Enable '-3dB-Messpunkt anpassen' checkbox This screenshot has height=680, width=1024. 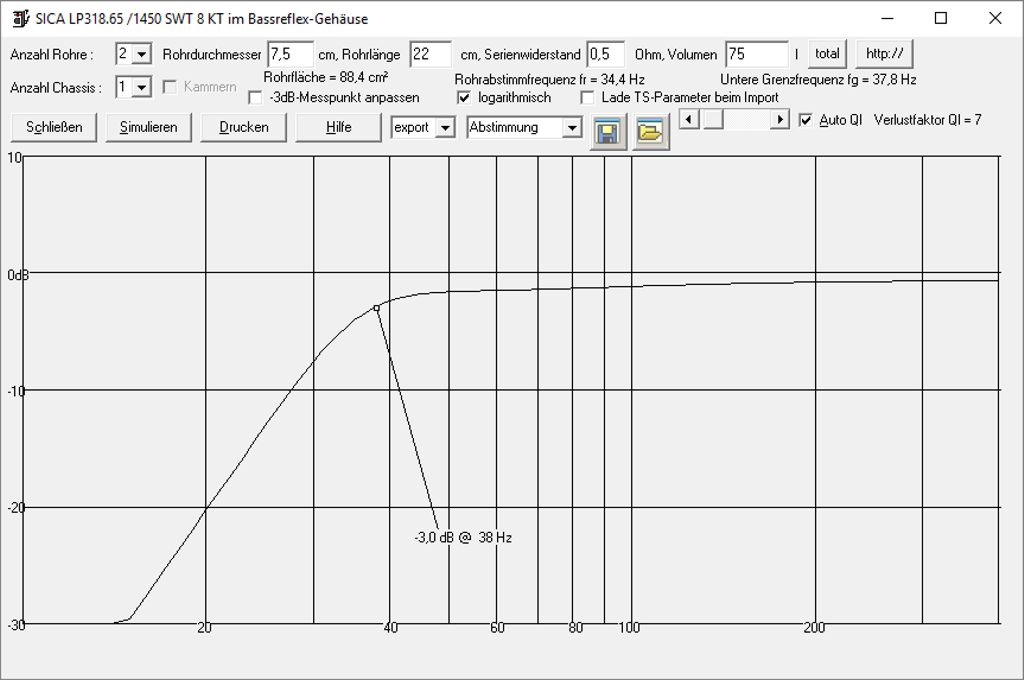(256, 98)
